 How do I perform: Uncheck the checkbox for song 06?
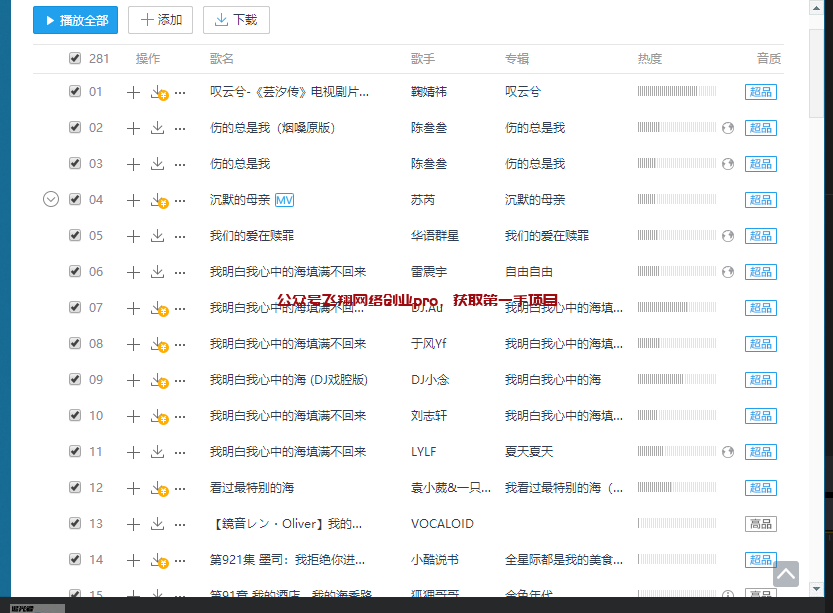tap(75, 272)
